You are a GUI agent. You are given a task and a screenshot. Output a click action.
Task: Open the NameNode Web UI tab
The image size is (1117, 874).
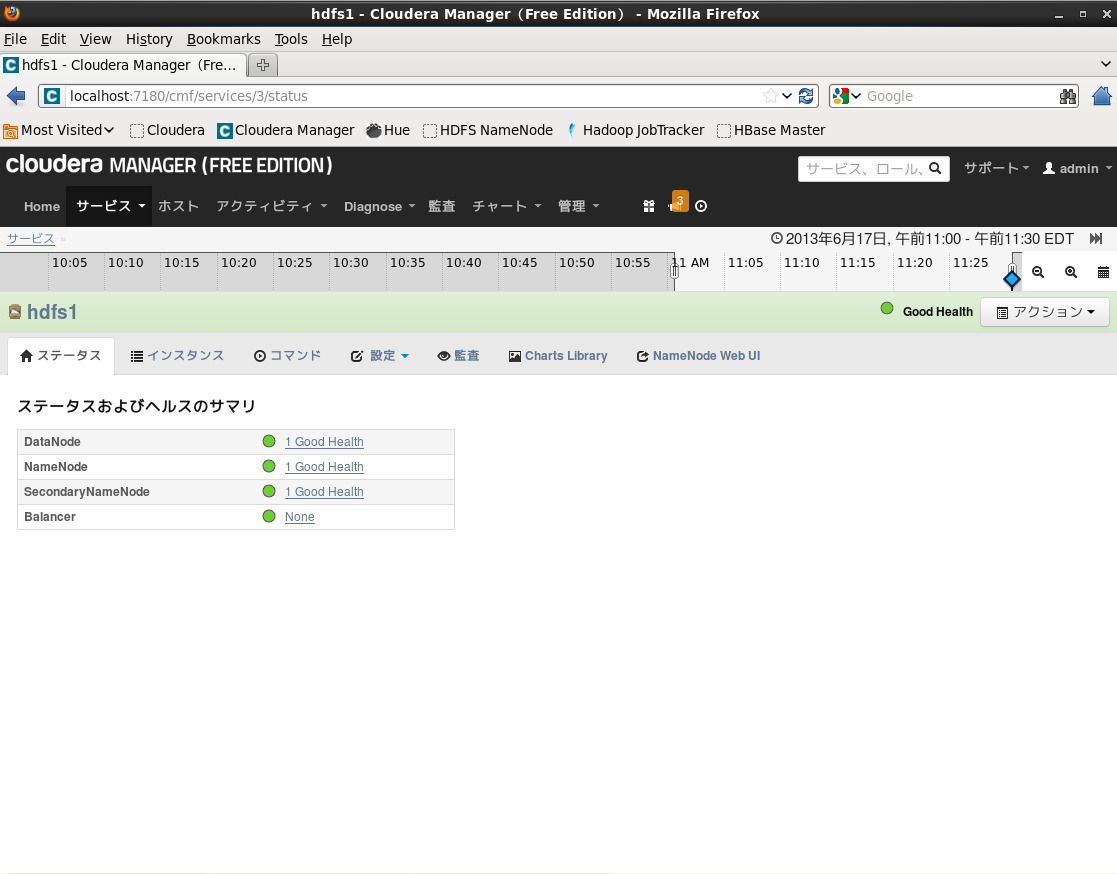point(698,355)
